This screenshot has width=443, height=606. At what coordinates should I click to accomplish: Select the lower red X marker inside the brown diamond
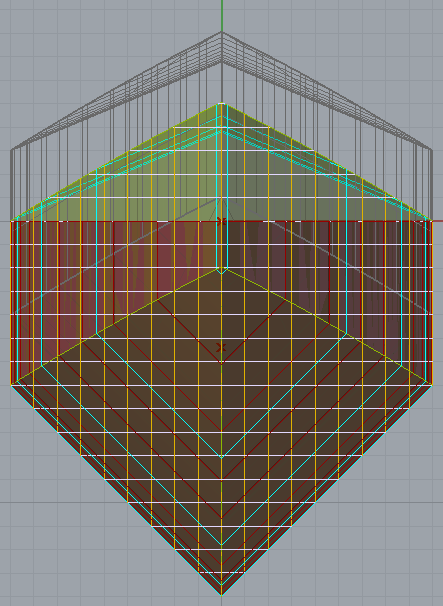(221, 348)
